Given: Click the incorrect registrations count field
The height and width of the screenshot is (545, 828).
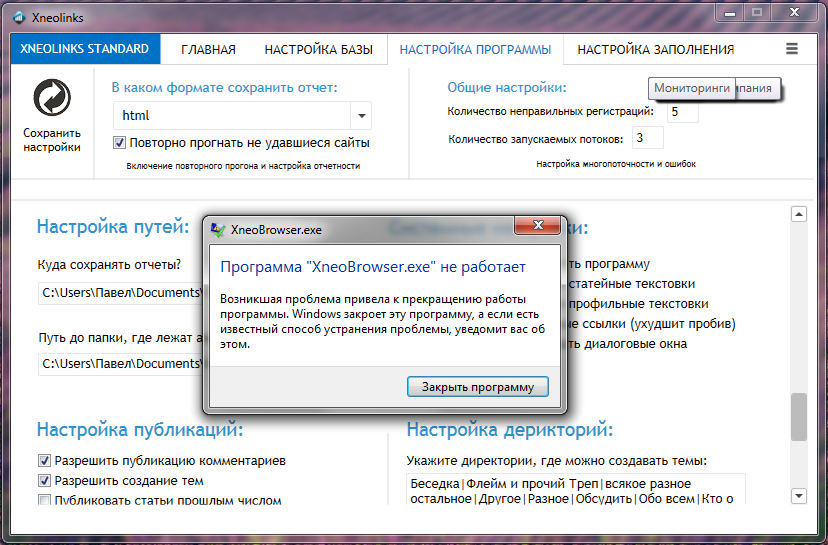Looking at the screenshot, I should click(682, 112).
